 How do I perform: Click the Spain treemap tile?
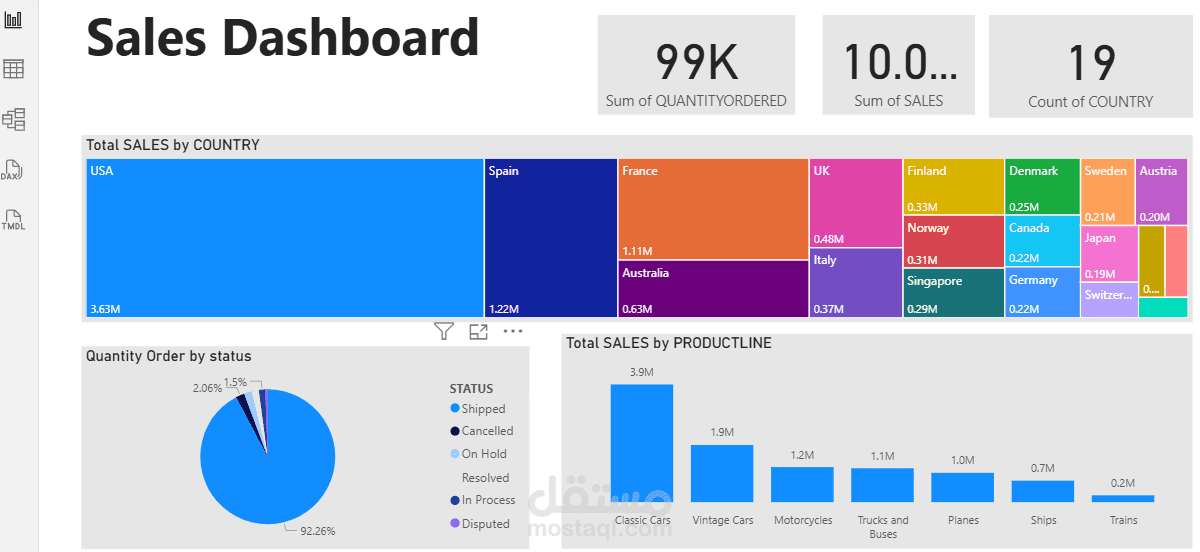pyautogui.click(x=550, y=238)
